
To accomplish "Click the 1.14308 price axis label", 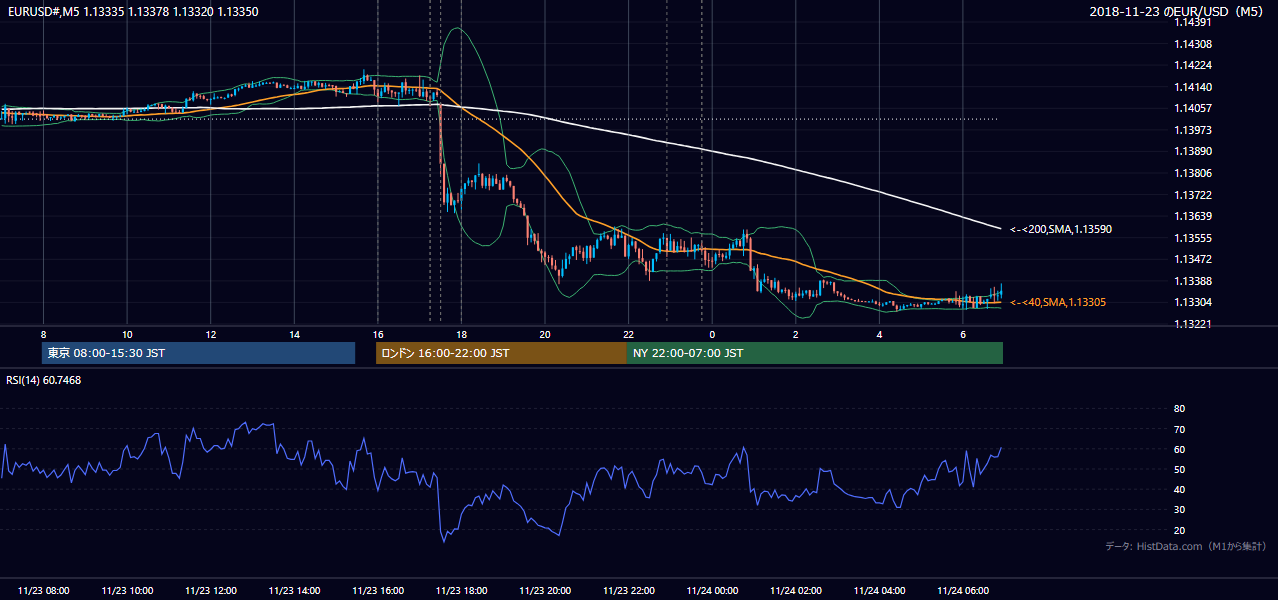I will point(1194,44).
